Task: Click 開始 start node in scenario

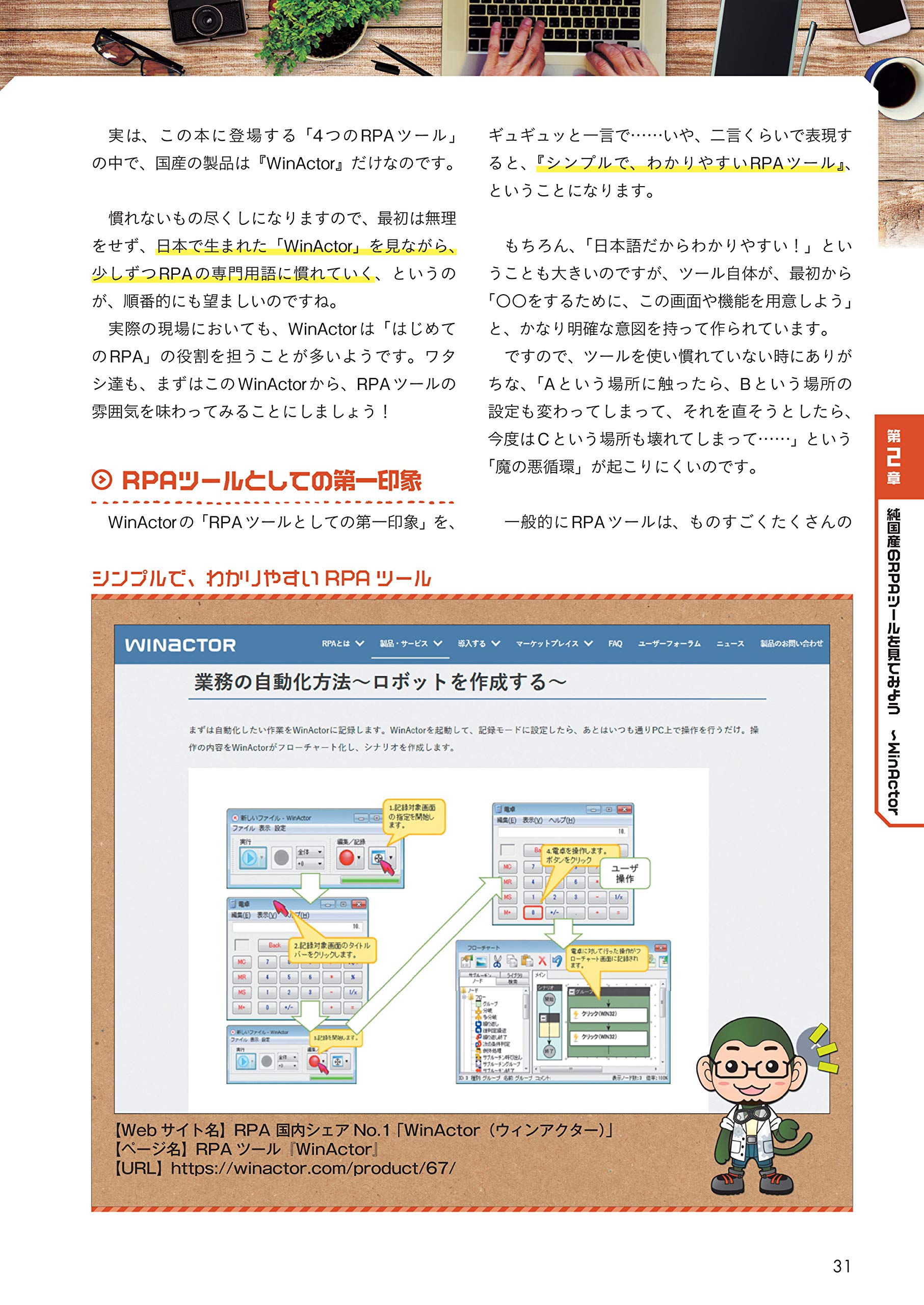Action: point(549,999)
